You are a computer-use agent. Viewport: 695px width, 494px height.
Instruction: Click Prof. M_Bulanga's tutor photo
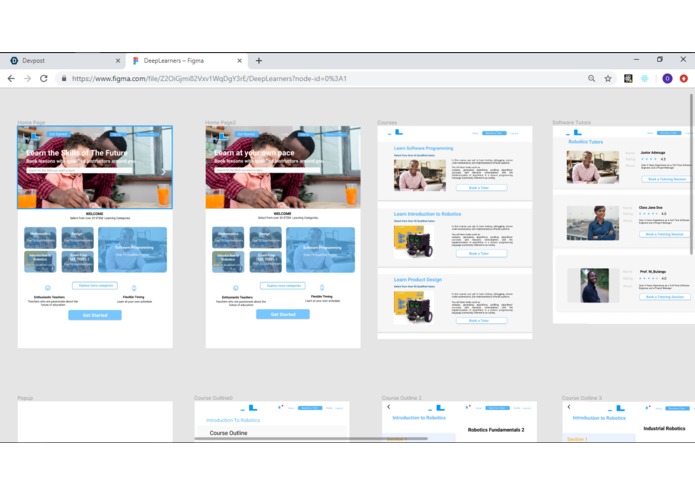(x=594, y=285)
